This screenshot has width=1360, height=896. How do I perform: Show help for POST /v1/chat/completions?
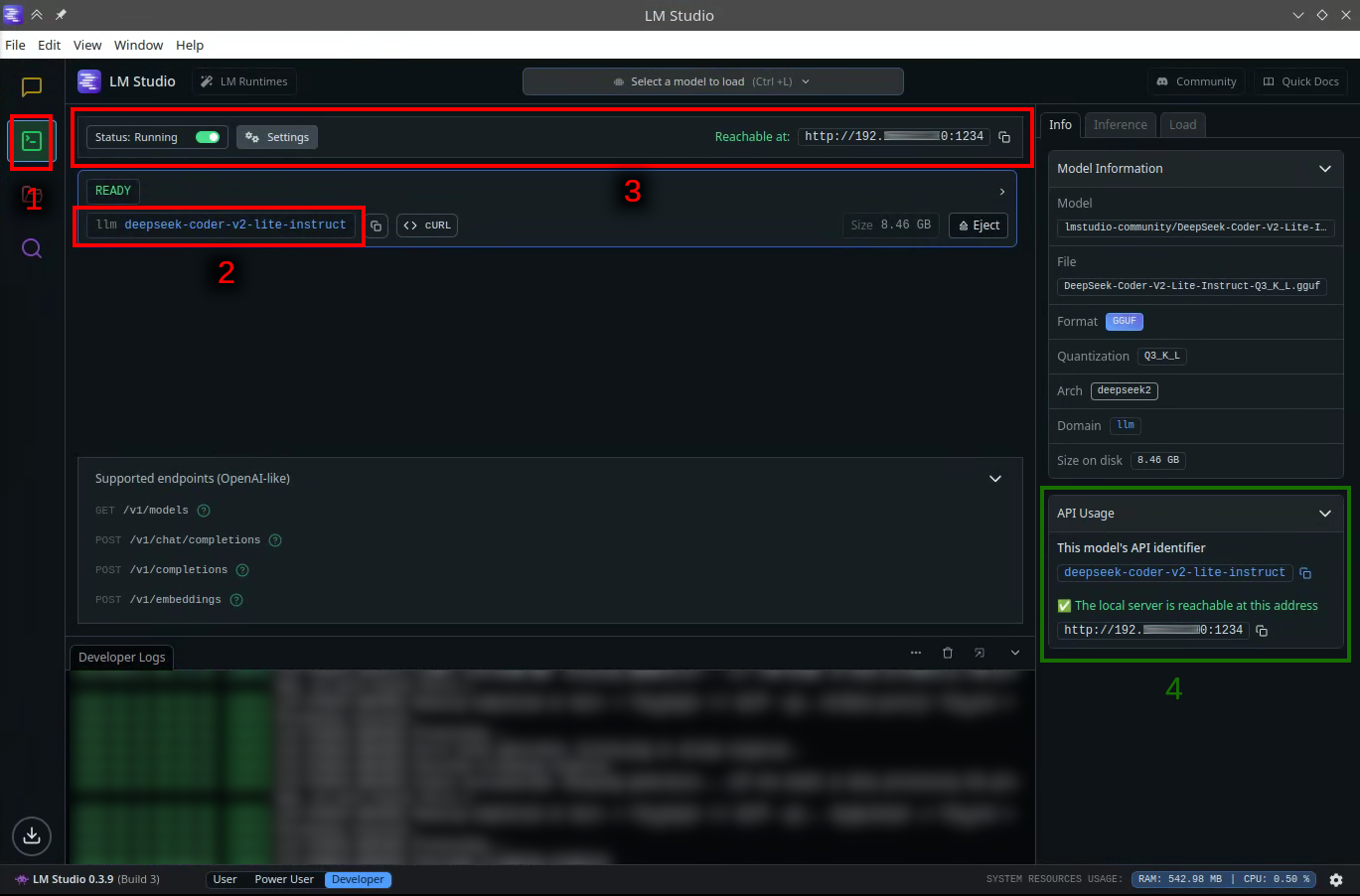[x=275, y=540]
